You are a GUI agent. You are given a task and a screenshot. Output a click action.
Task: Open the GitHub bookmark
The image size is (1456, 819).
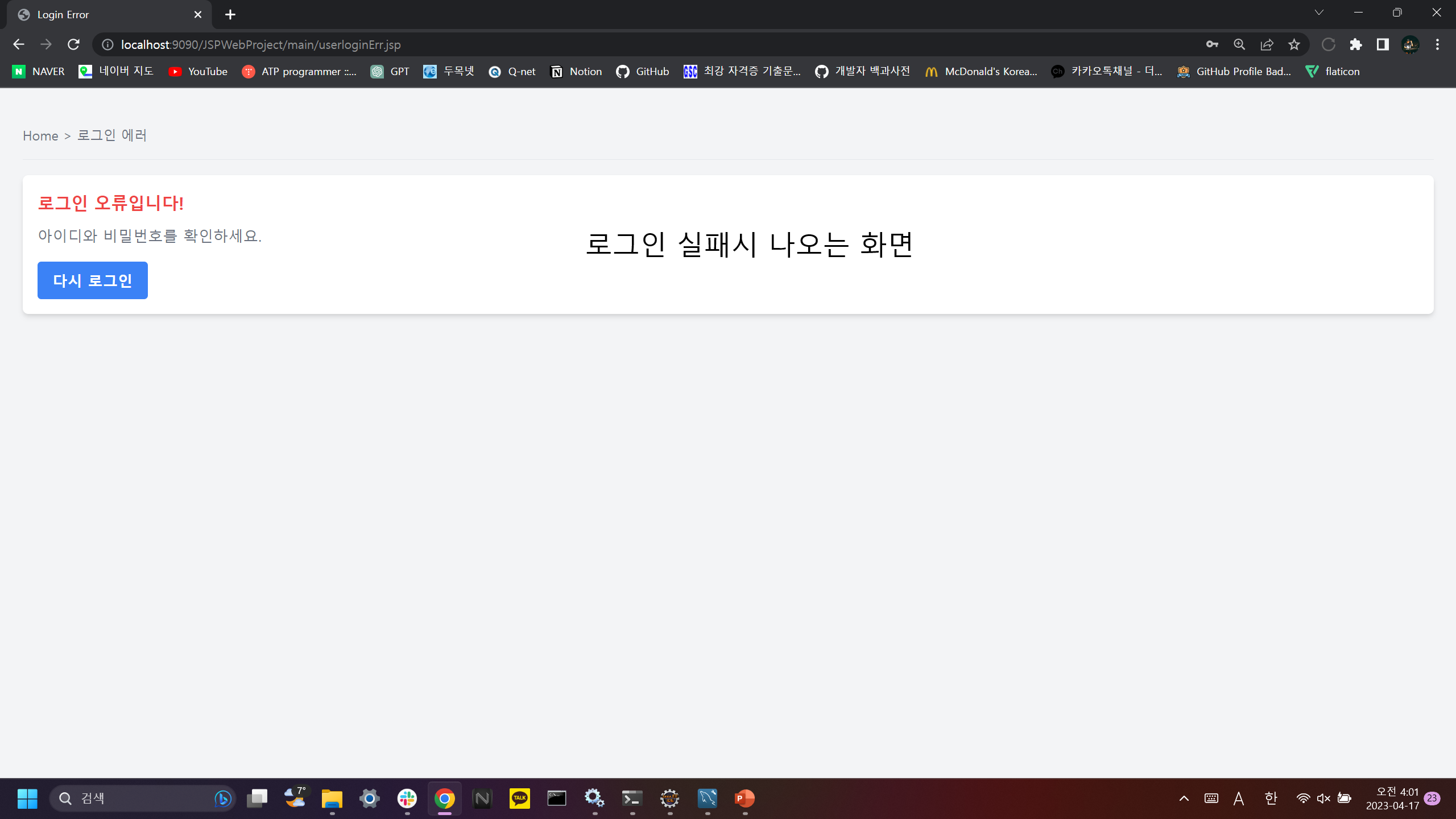(x=643, y=72)
